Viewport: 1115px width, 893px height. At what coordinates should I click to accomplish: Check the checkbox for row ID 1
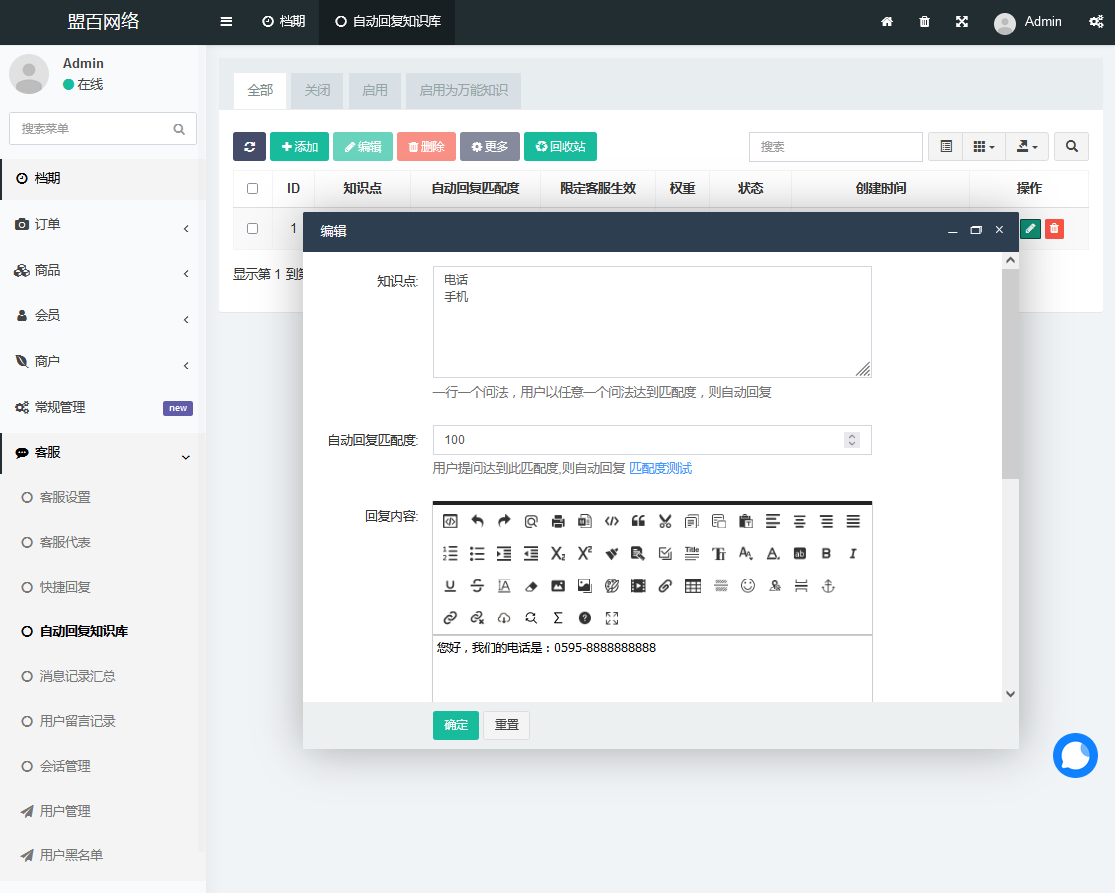point(252,229)
